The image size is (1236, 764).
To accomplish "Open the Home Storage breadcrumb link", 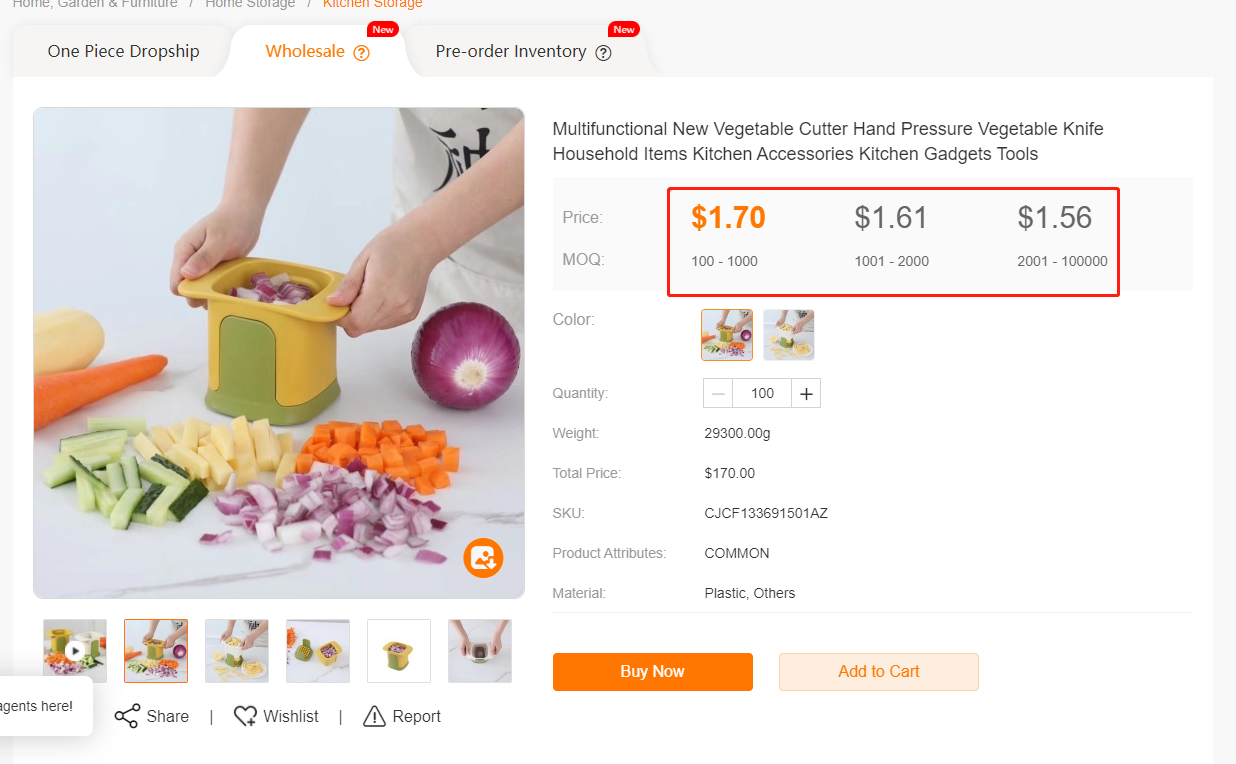I will 250,4.
